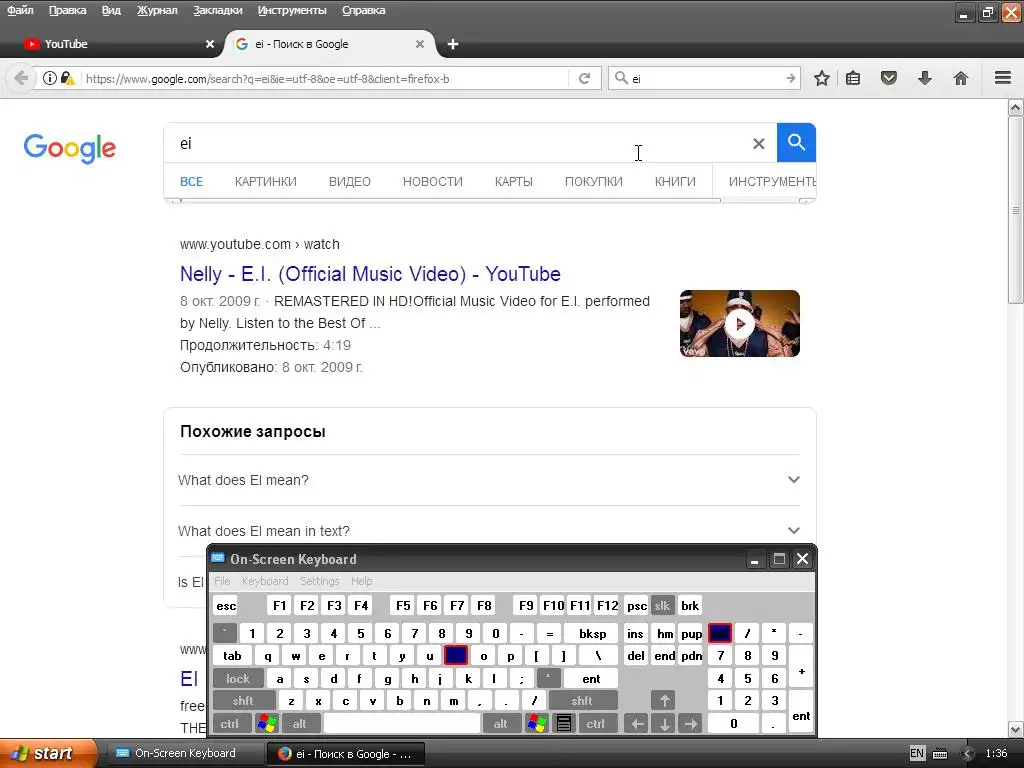Expand 'What does EI mean?' question
The image size is (1024, 768).
488,480
